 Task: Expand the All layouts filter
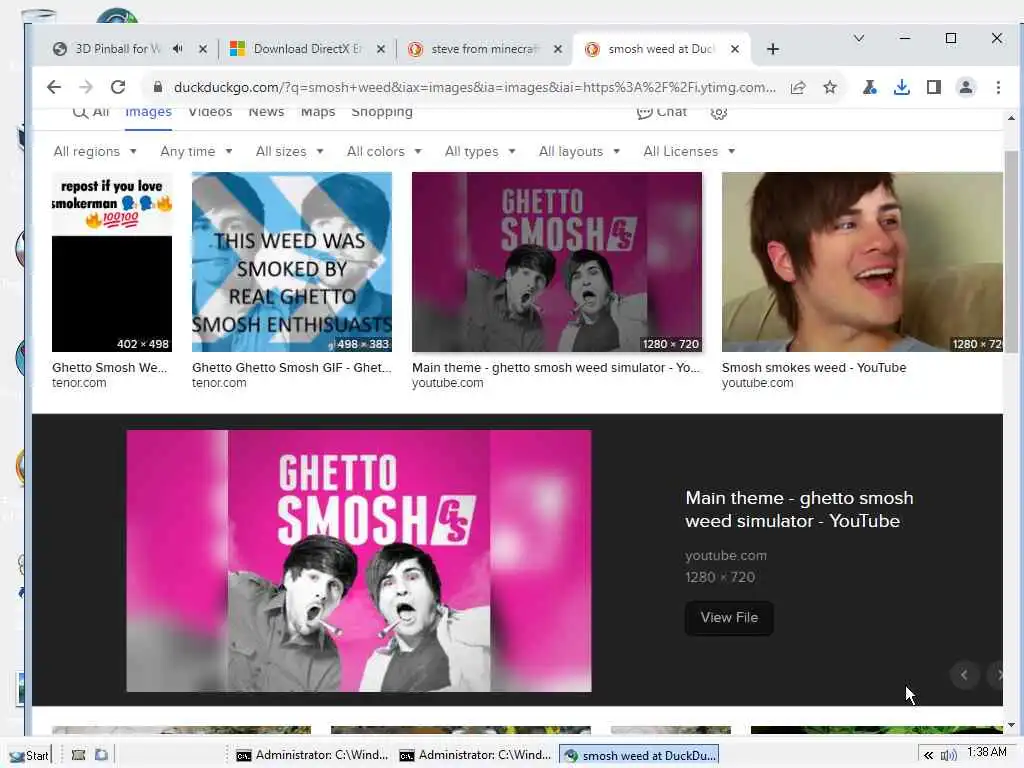pyautogui.click(x=579, y=152)
